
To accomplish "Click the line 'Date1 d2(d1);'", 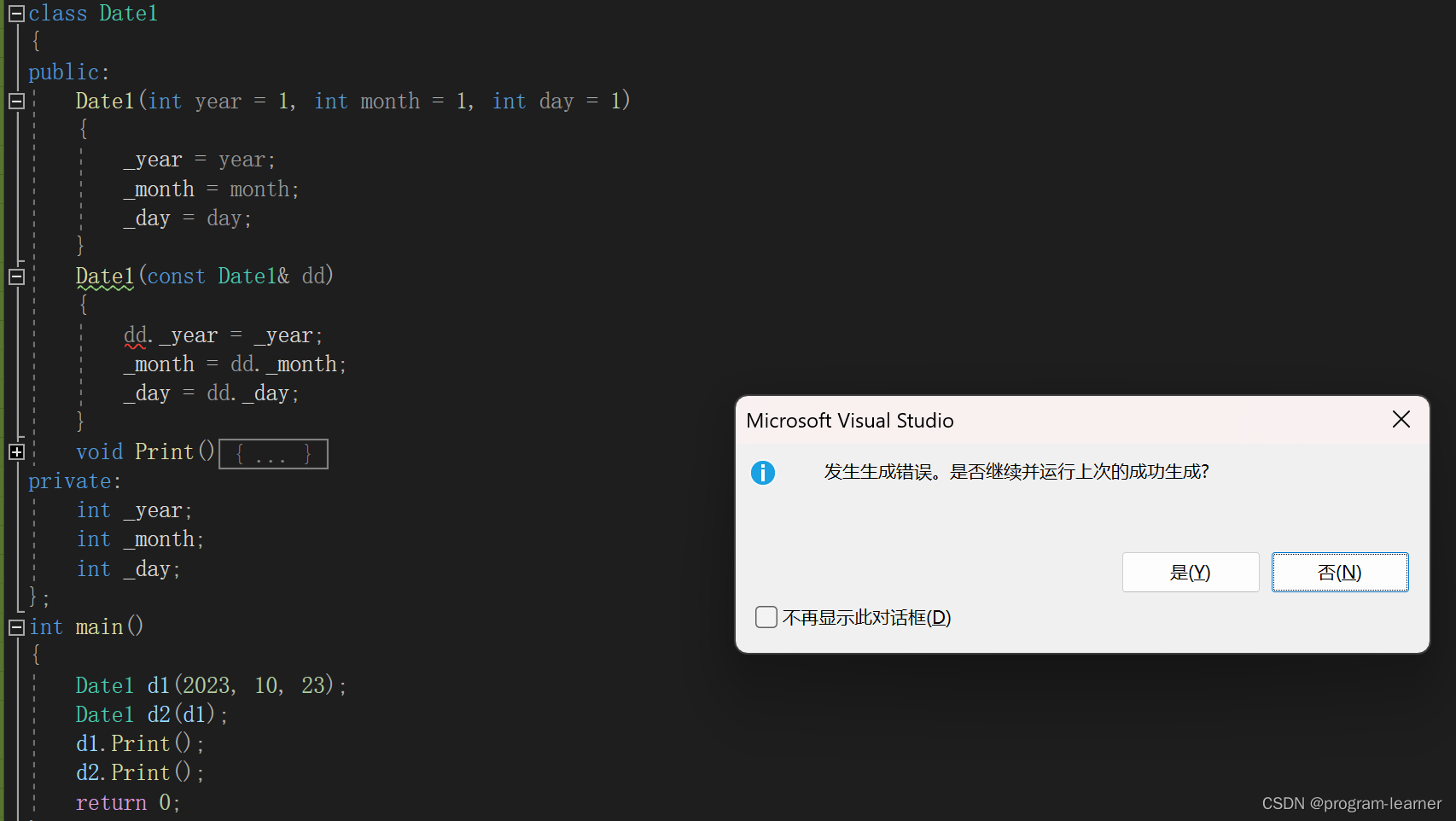I will coord(152,714).
